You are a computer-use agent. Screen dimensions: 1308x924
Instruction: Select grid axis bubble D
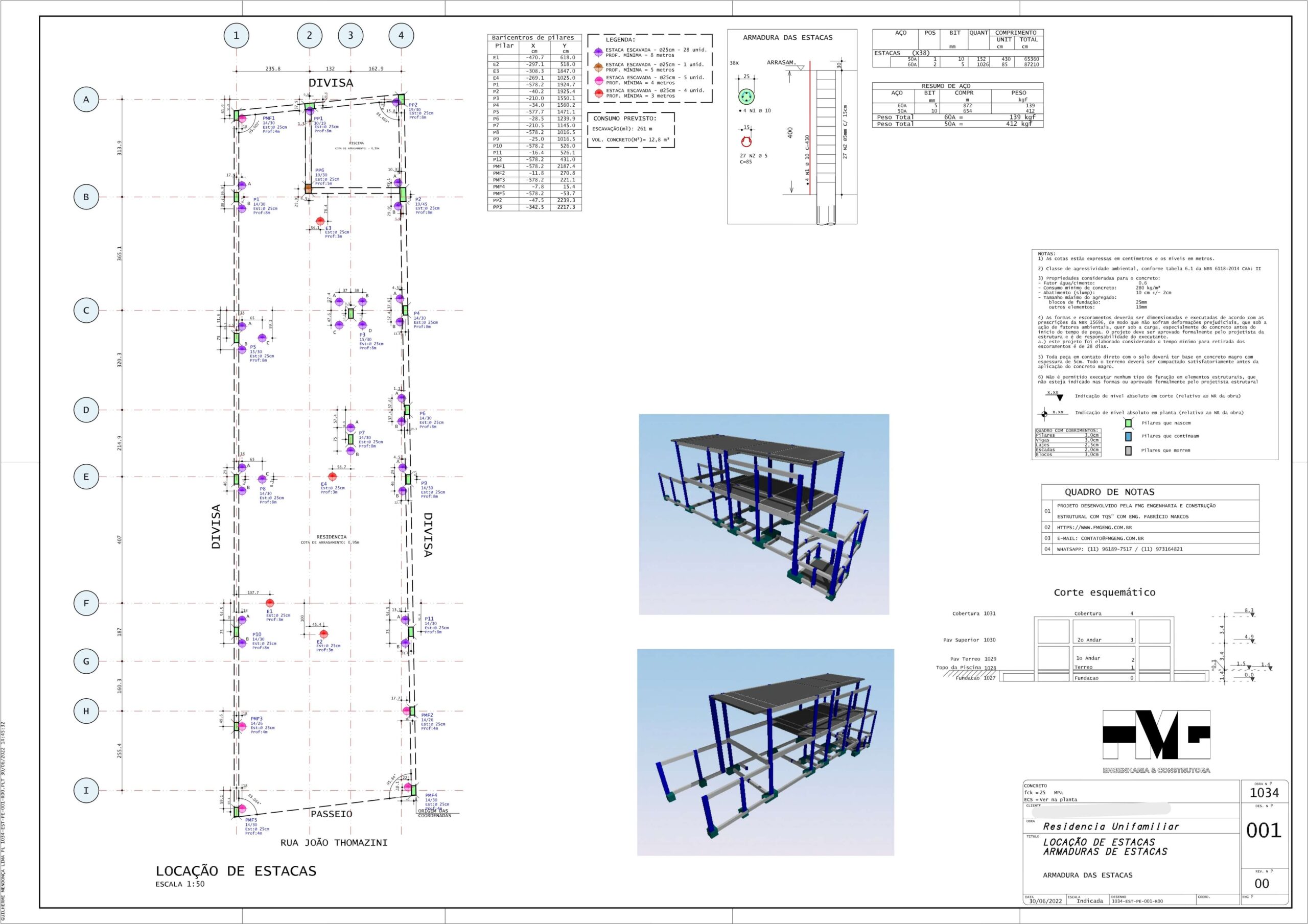[86, 410]
